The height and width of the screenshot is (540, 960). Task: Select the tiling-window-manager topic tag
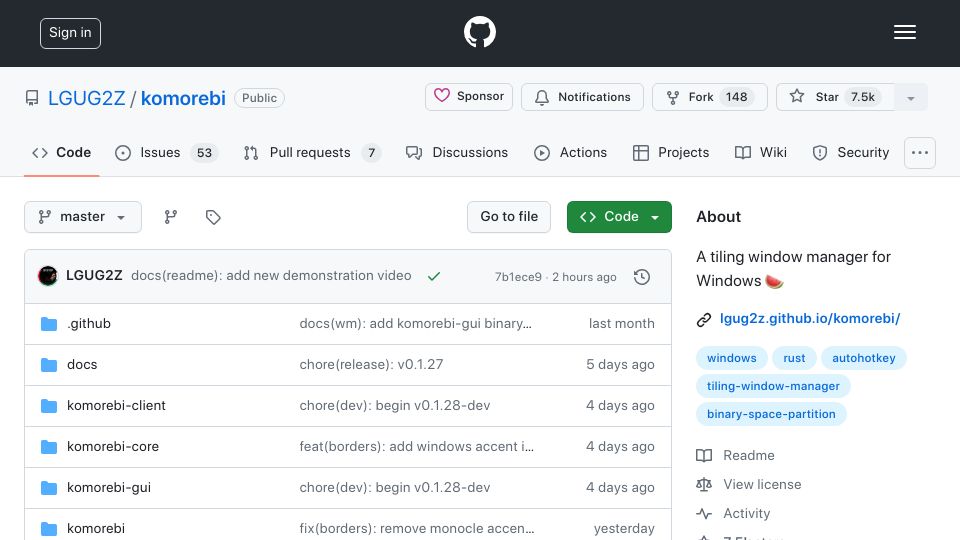(x=773, y=386)
